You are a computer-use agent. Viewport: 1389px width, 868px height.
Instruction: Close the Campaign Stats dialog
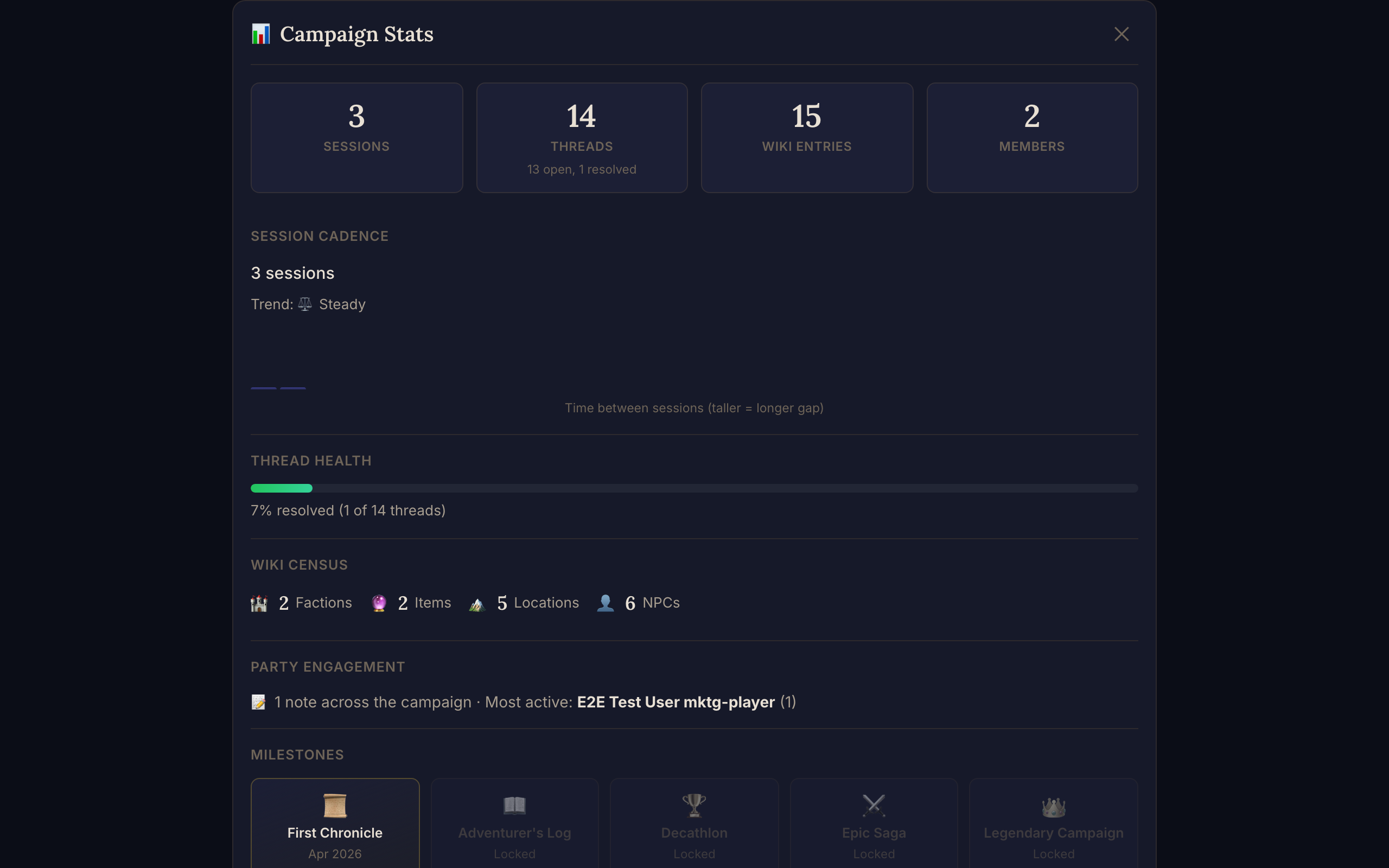click(x=1121, y=34)
